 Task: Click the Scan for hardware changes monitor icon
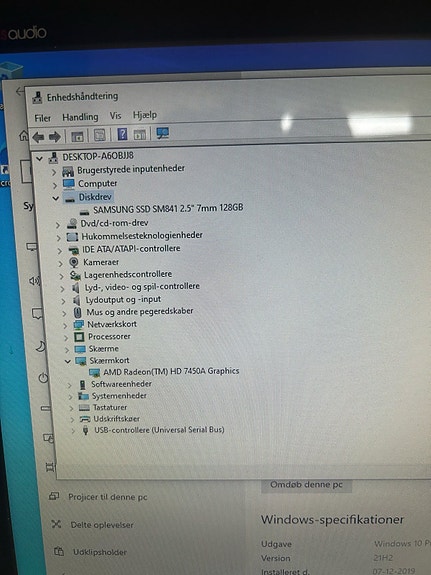[x=162, y=133]
